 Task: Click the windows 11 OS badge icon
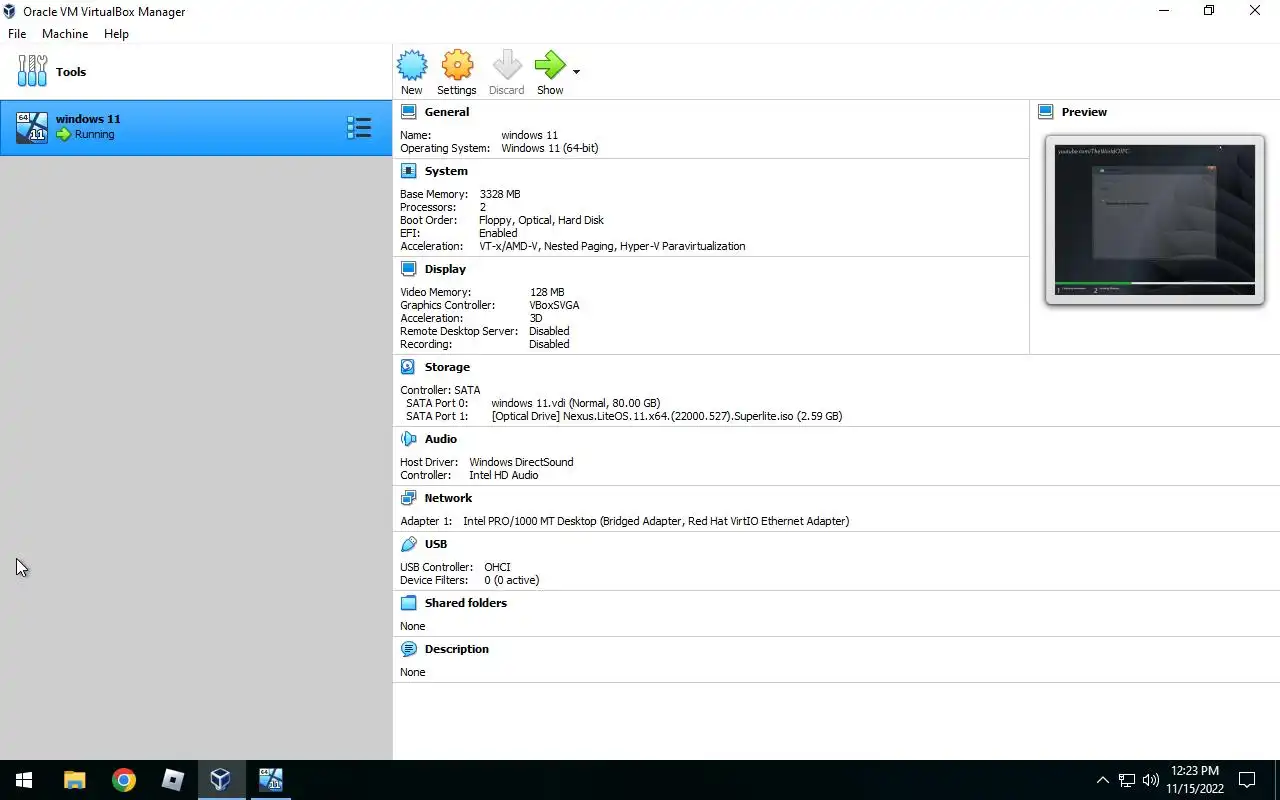pyautogui.click(x=32, y=127)
